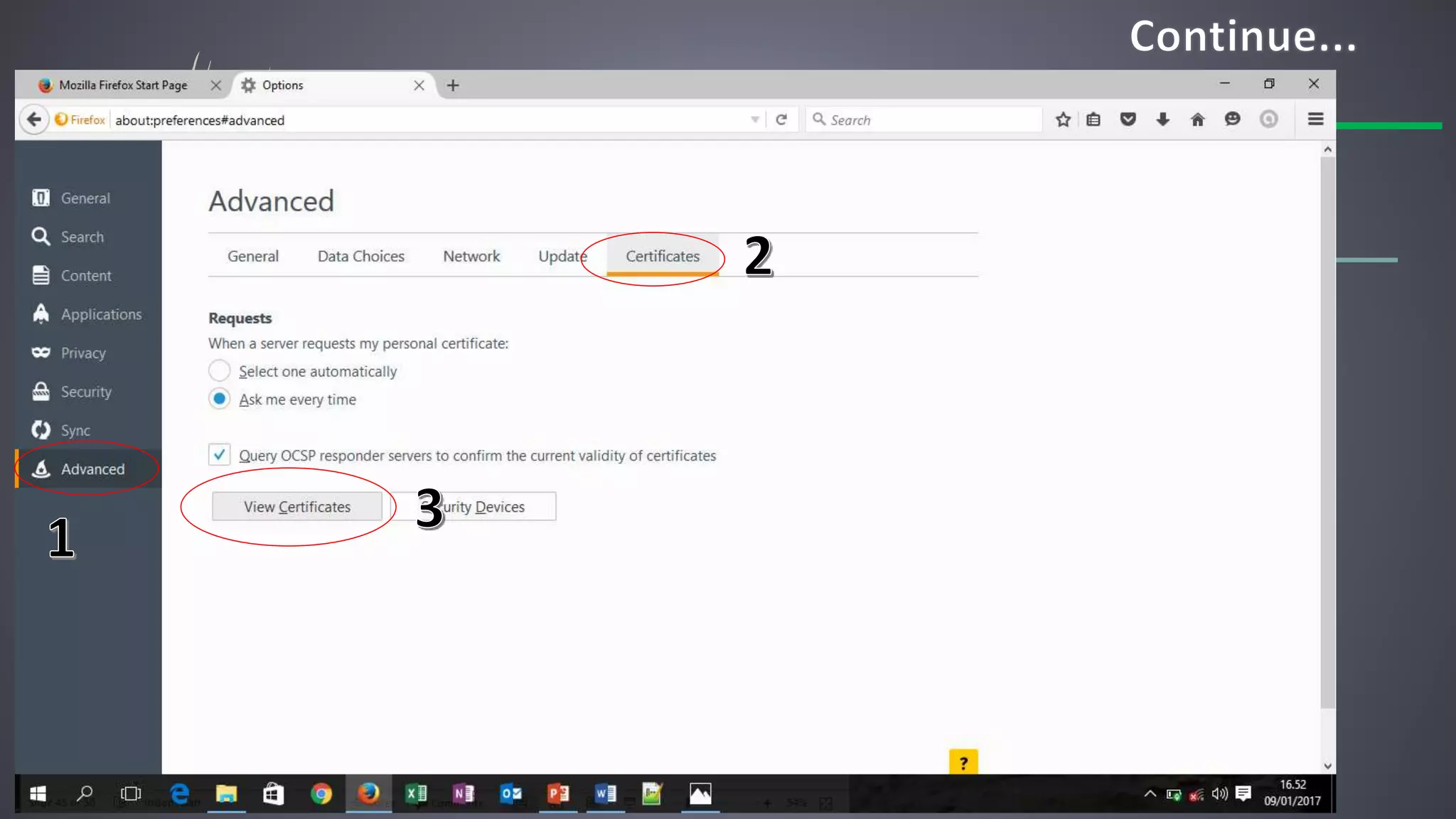Viewport: 1456px width, 819px height.
Task: Open the Privacy section in sidebar
Action: tap(82, 353)
